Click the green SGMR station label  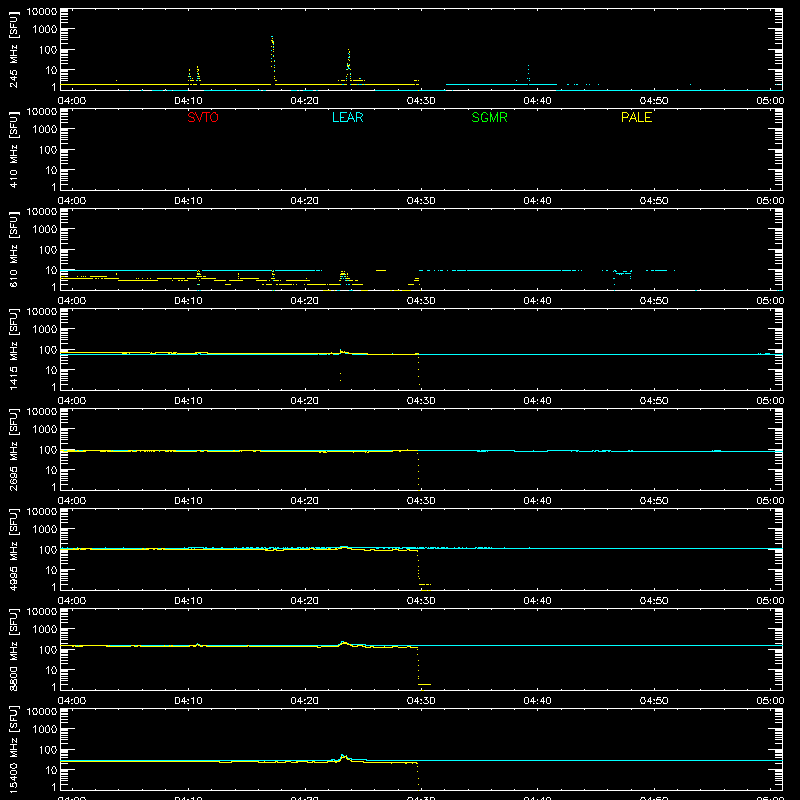pos(489,117)
